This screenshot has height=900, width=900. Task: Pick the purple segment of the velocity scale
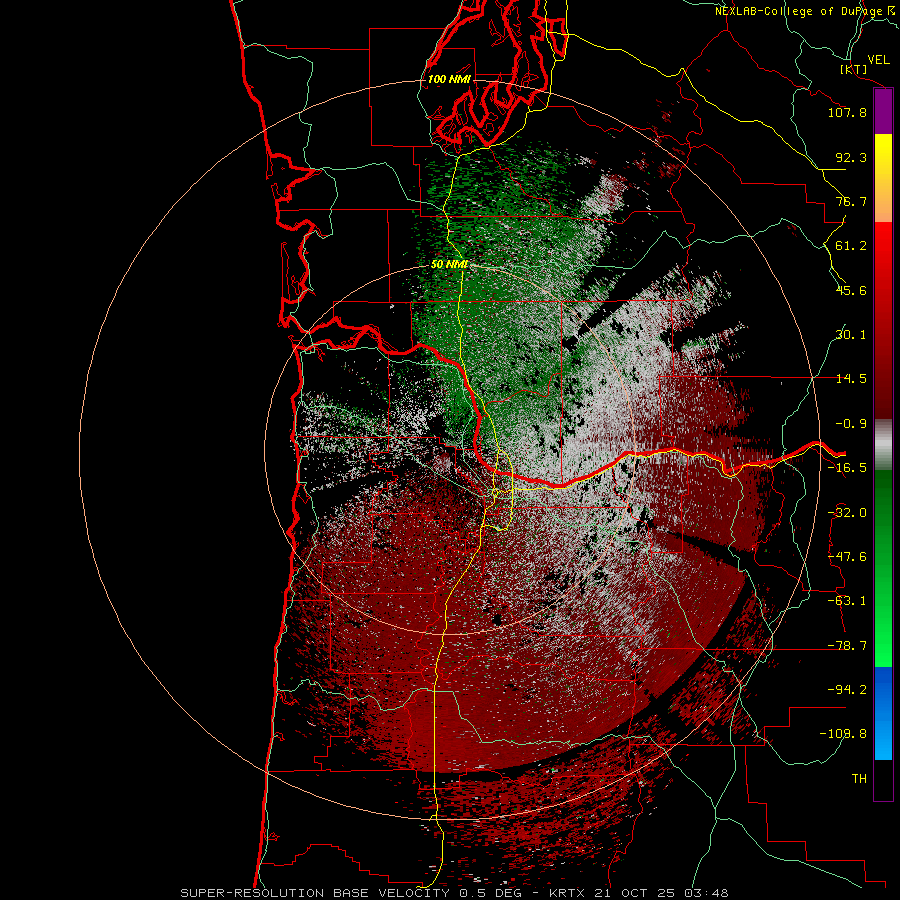click(x=883, y=112)
